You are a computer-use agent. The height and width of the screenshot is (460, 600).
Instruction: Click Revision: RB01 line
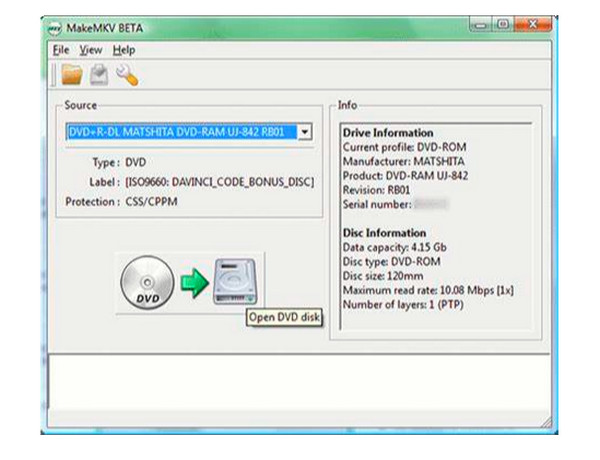[x=377, y=190]
